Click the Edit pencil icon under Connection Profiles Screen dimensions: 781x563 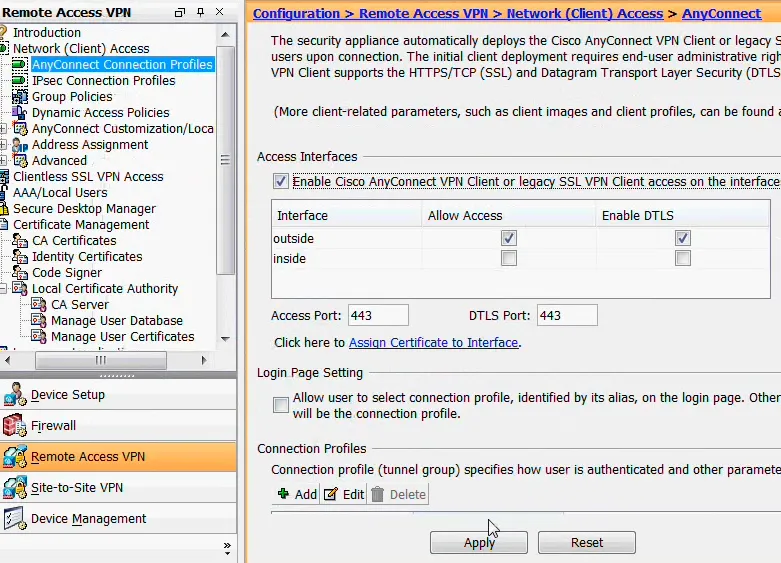[x=331, y=494]
